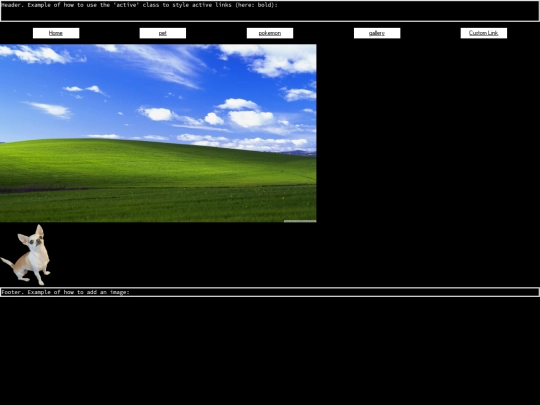Screen dimensions: 540x405
Task: Select the footer text about adding an image
Action: [65, 292]
